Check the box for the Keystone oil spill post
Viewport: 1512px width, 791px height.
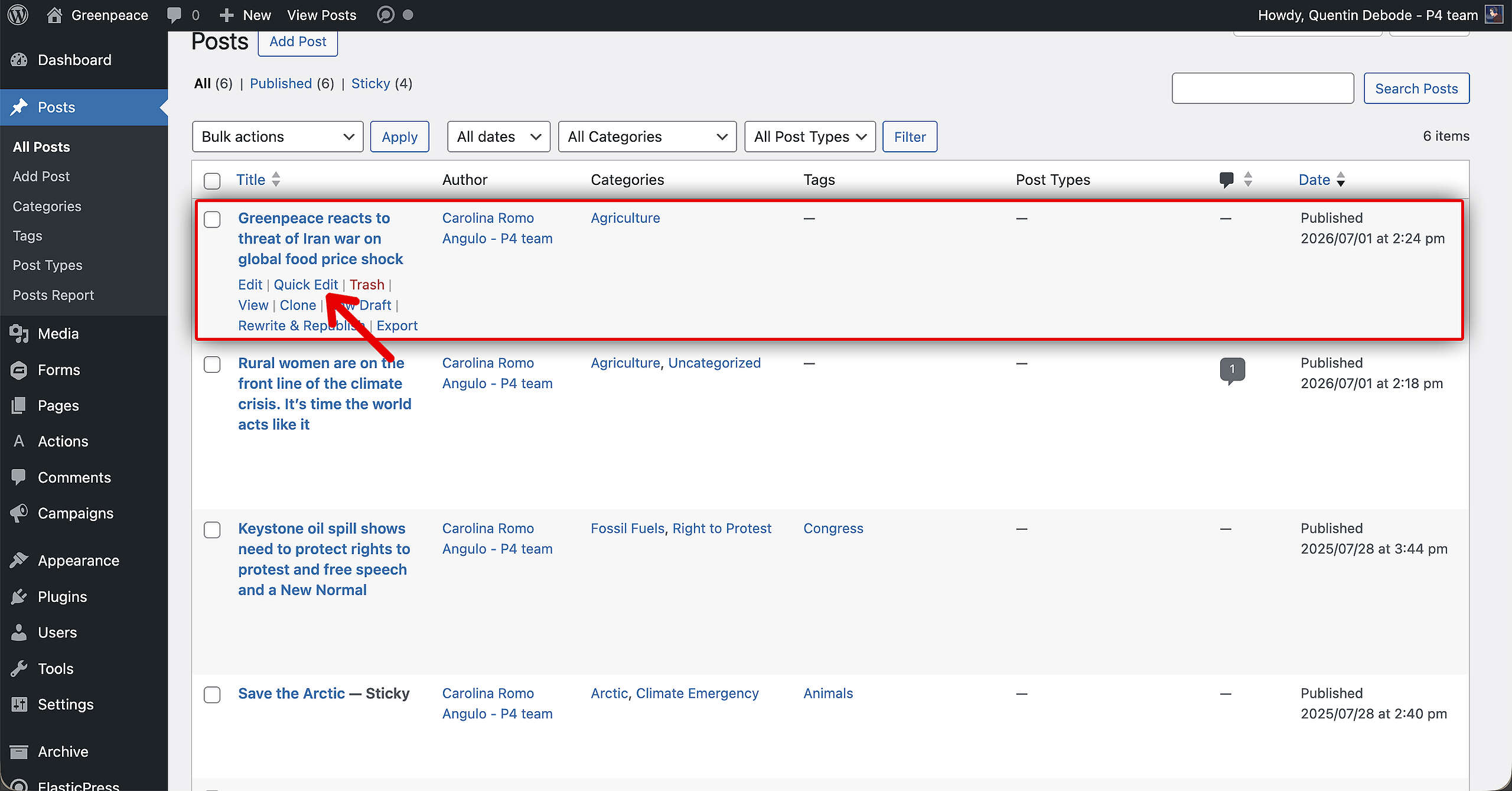(212, 530)
